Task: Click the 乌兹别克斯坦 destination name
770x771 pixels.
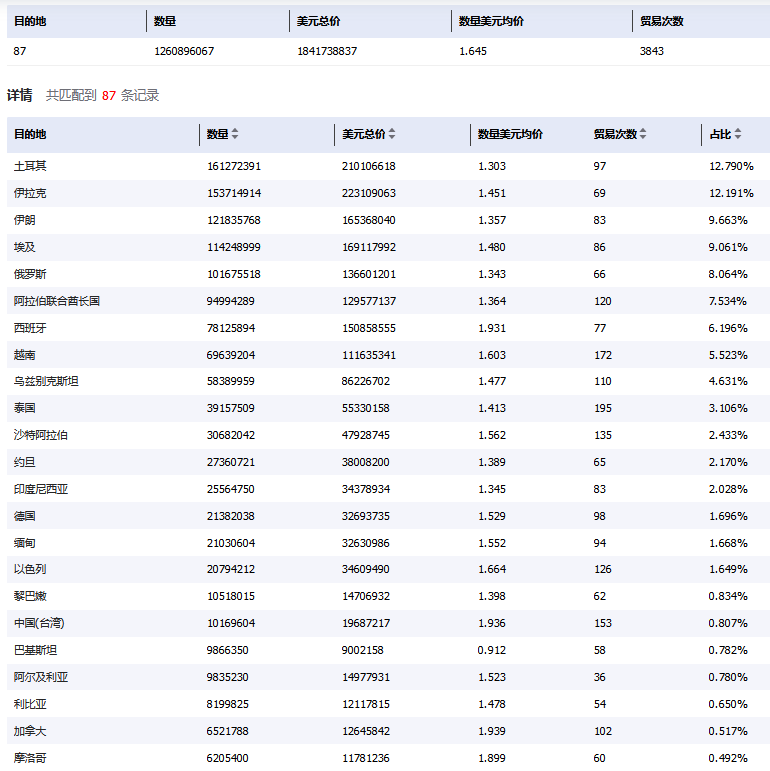Action: (46, 381)
